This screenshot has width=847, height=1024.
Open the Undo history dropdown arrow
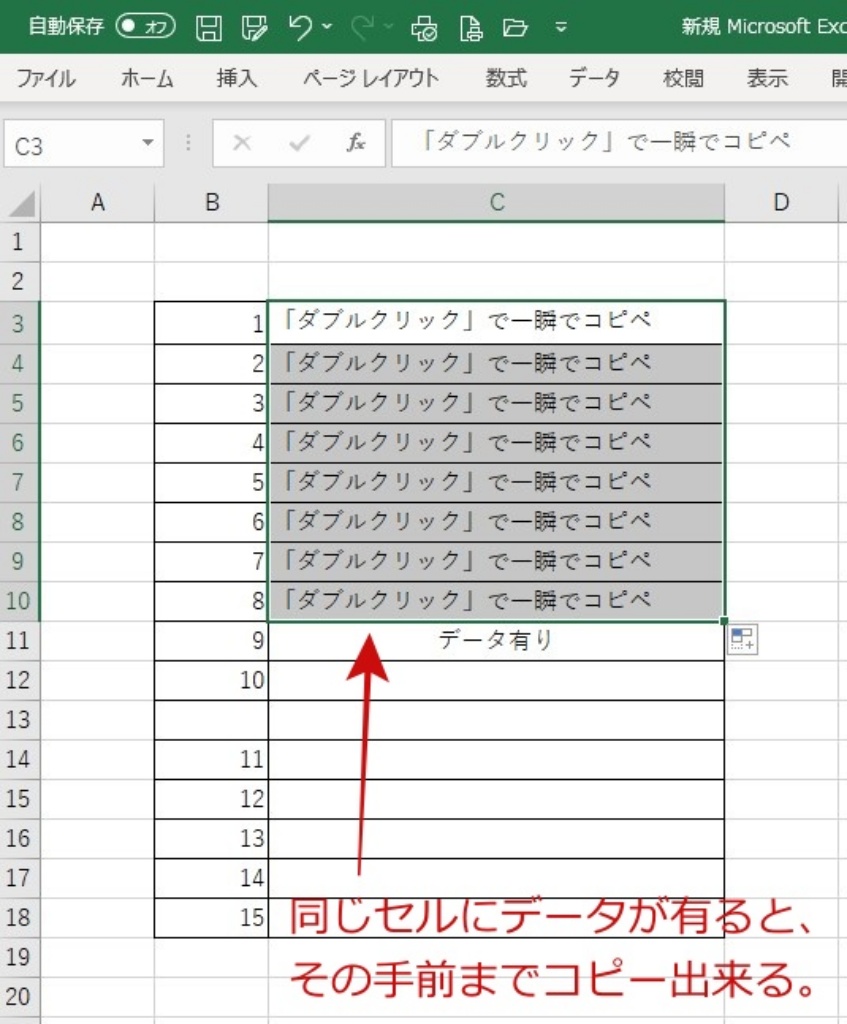pos(327,27)
